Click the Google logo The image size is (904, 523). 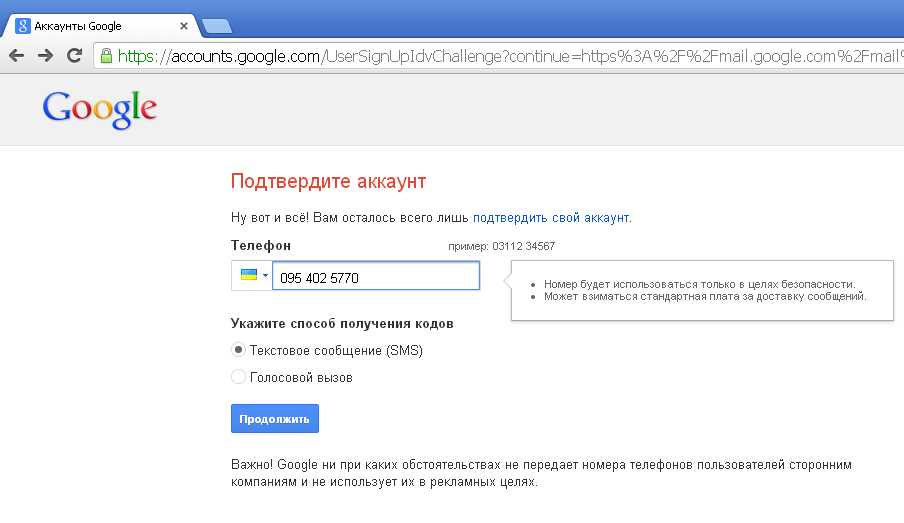click(100, 109)
